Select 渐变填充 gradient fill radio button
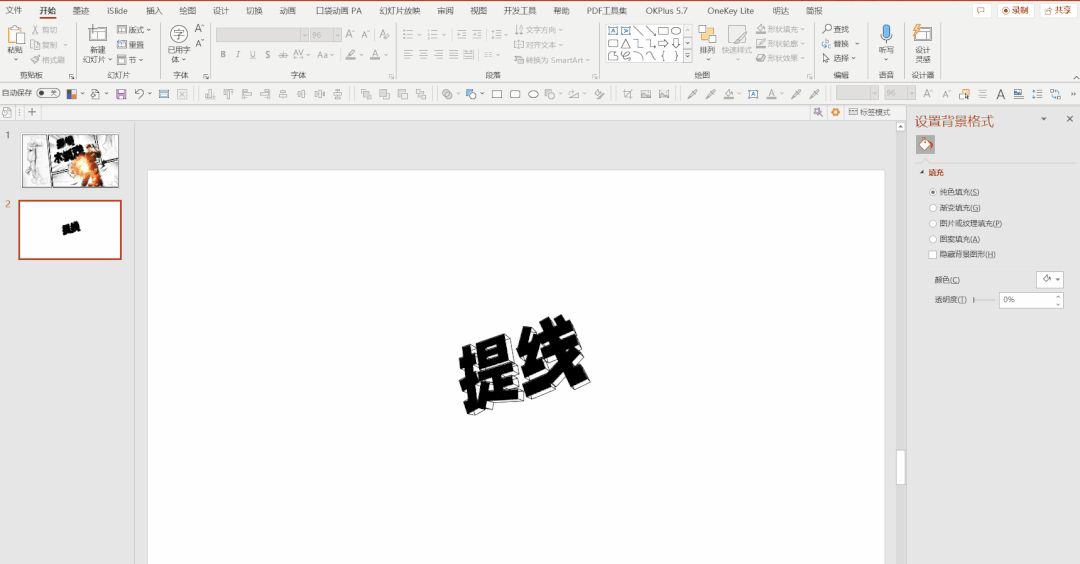Screen dimensions: 1080x564 [933, 208]
